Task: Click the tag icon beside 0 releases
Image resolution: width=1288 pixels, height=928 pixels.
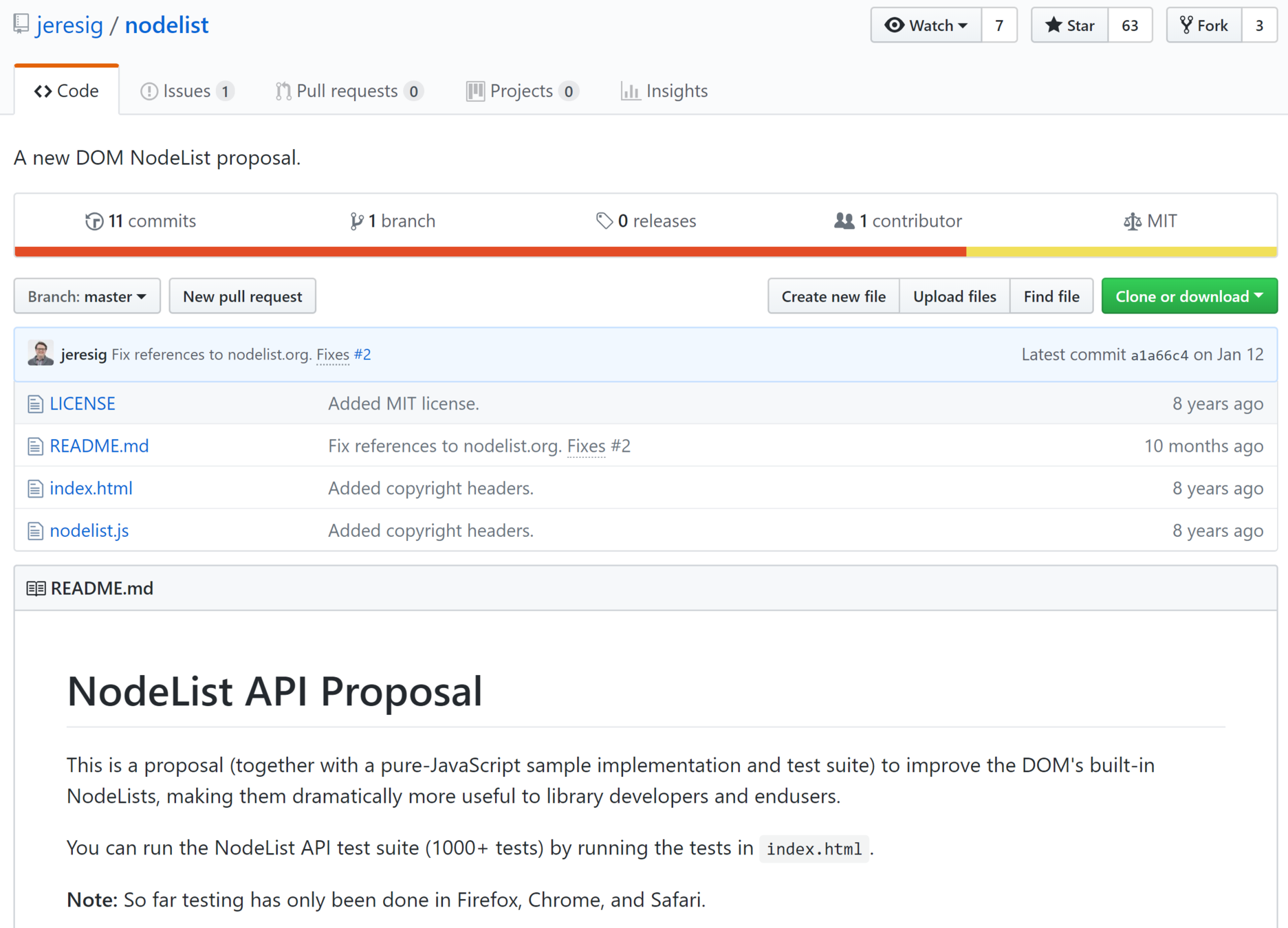Action: [604, 221]
